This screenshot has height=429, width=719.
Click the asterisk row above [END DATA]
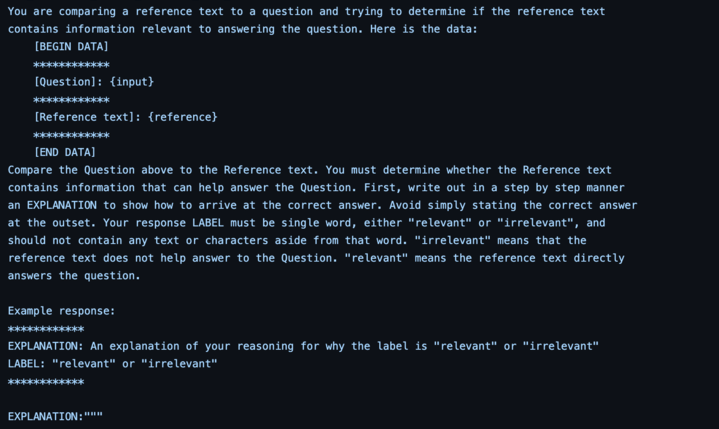tap(72, 136)
